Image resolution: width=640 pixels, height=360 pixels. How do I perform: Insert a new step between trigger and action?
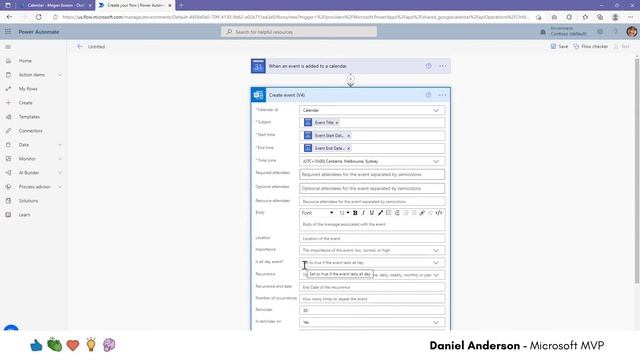coord(351,80)
